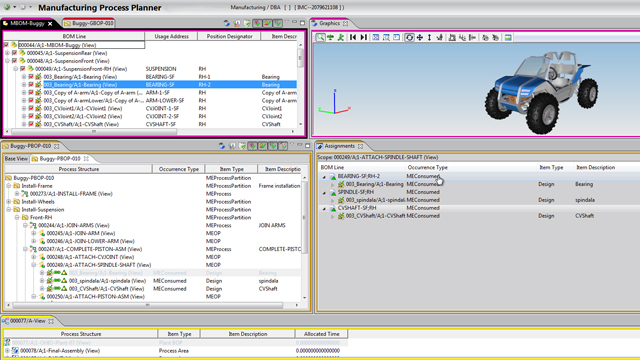The image size is (640, 360).
Task: Select the magnifier zoom tool in Graphics toolbar
Action: click(x=320, y=38)
